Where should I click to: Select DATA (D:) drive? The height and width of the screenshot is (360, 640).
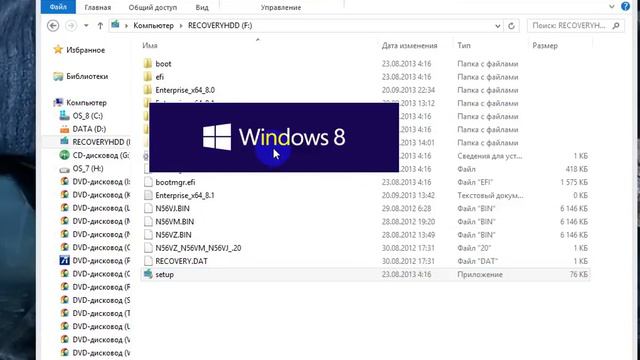(89, 129)
